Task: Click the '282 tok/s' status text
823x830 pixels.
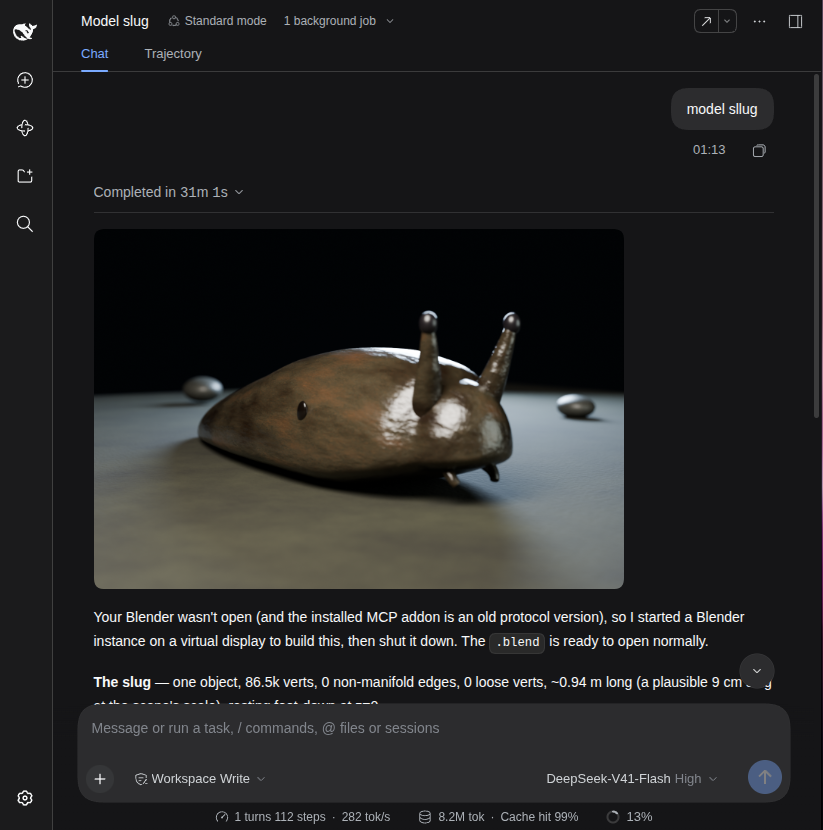Action: tap(366, 817)
